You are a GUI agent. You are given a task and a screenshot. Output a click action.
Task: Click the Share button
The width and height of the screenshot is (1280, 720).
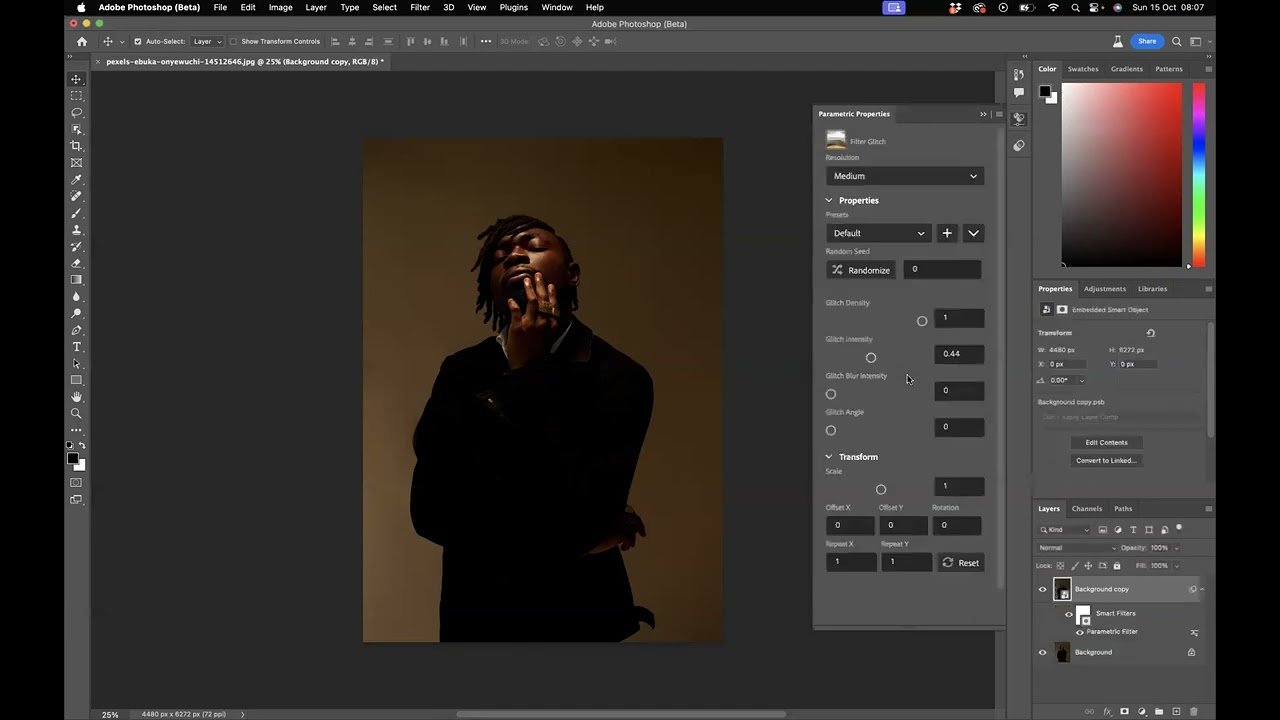click(1147, 41)
